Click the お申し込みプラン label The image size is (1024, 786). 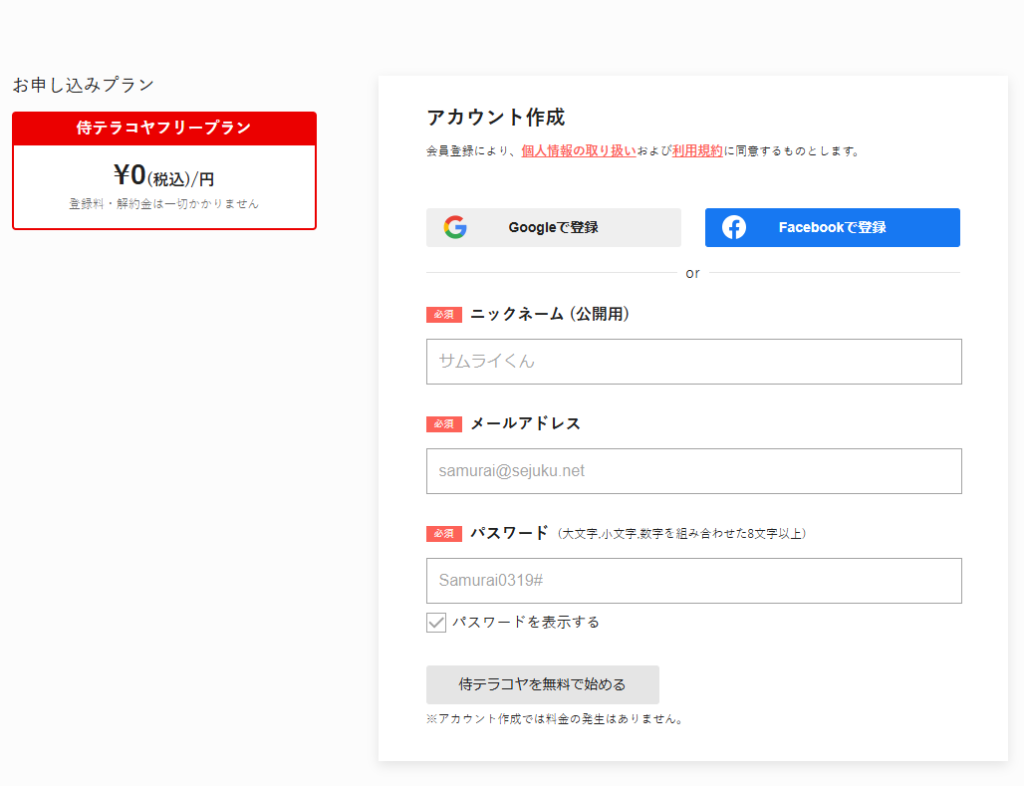(83, 85)
